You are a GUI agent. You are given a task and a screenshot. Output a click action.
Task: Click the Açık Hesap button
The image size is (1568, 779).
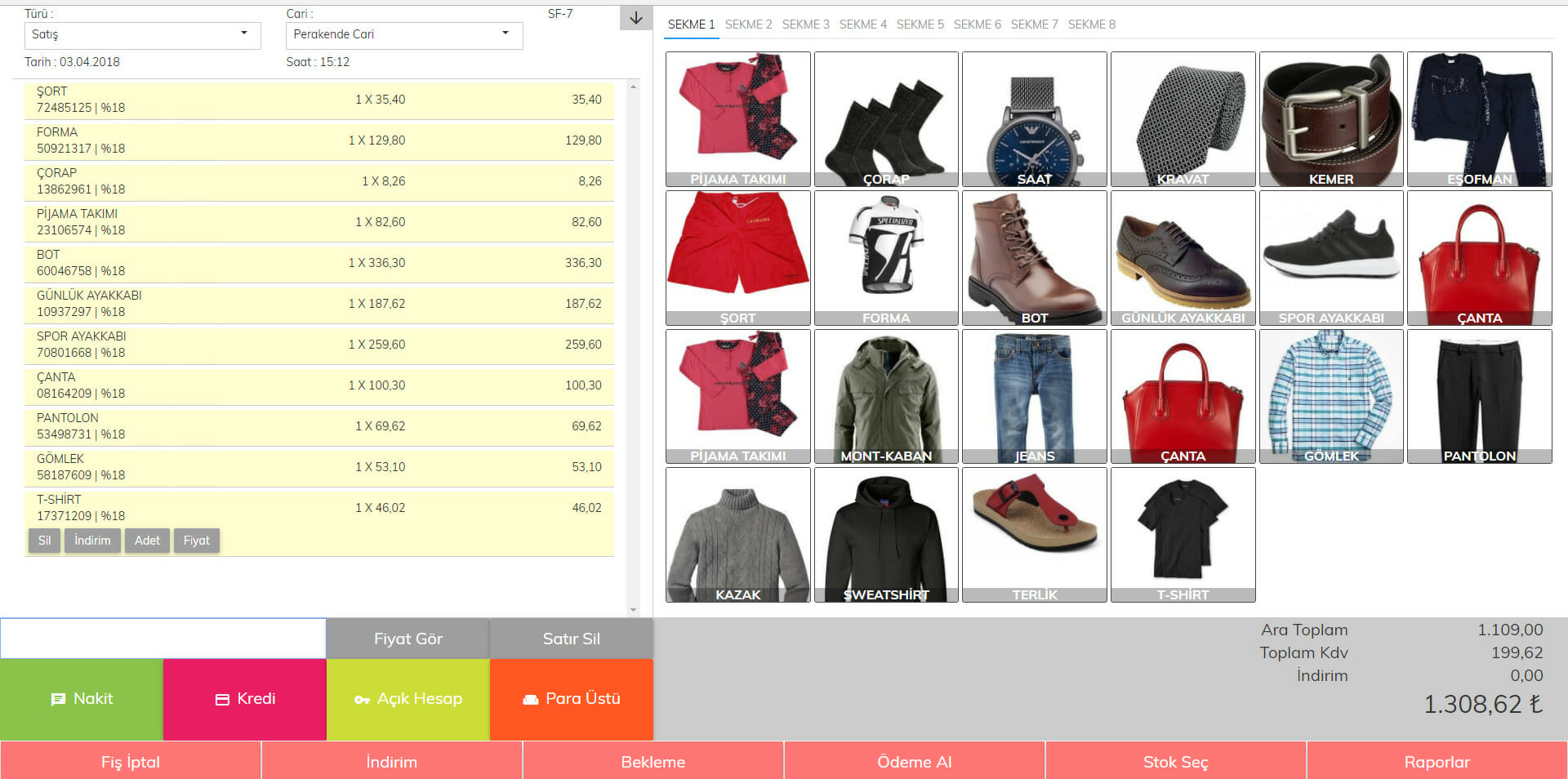pos(408,699)
